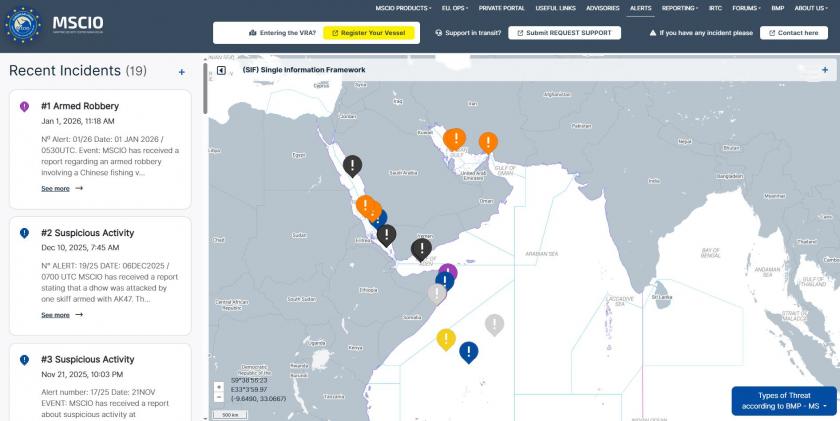This screenshot has width=840, height=421.
Task: Open the BMP menu item
Action: pos(778,8)
